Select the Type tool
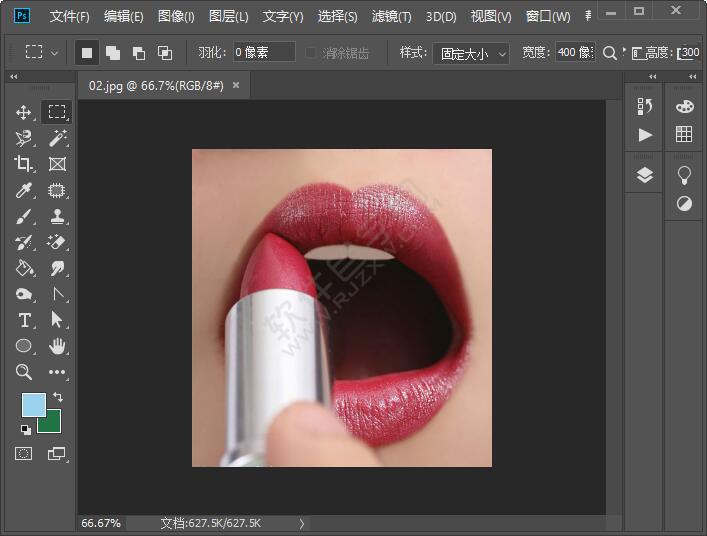 (x=24, y=321)
